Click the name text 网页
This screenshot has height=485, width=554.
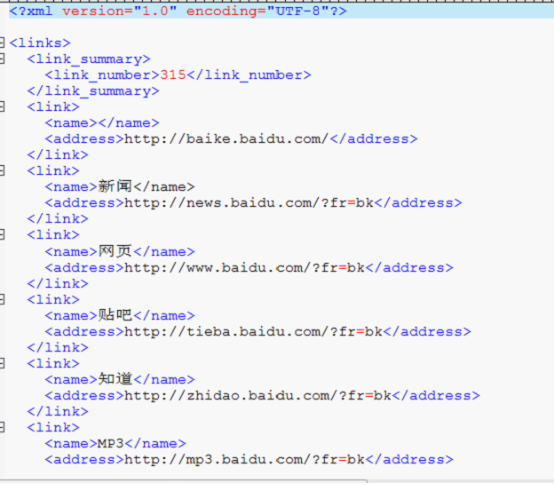115,251
